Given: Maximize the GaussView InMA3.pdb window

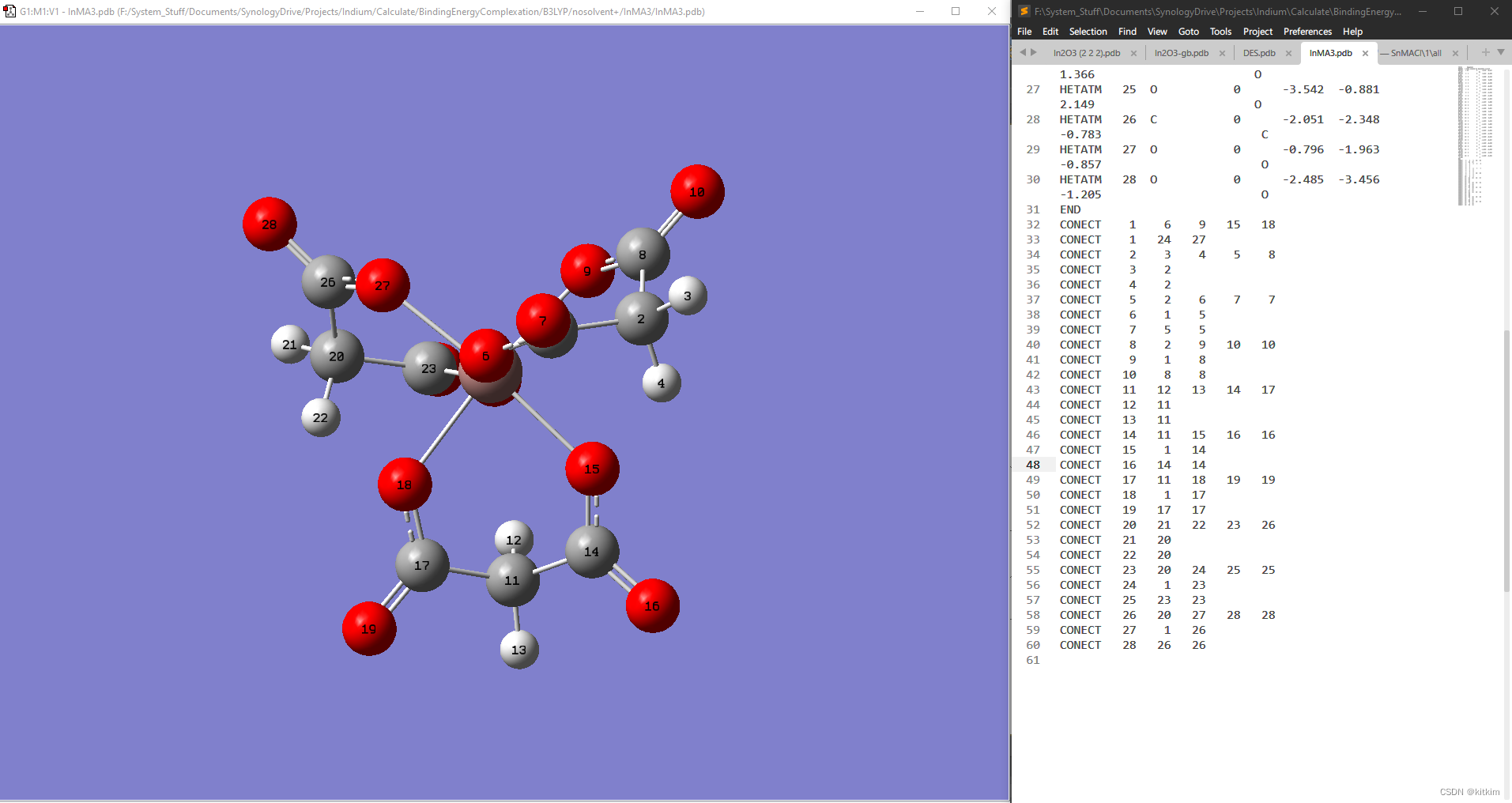Looking at the screenshot, I should tap(956, 11).
